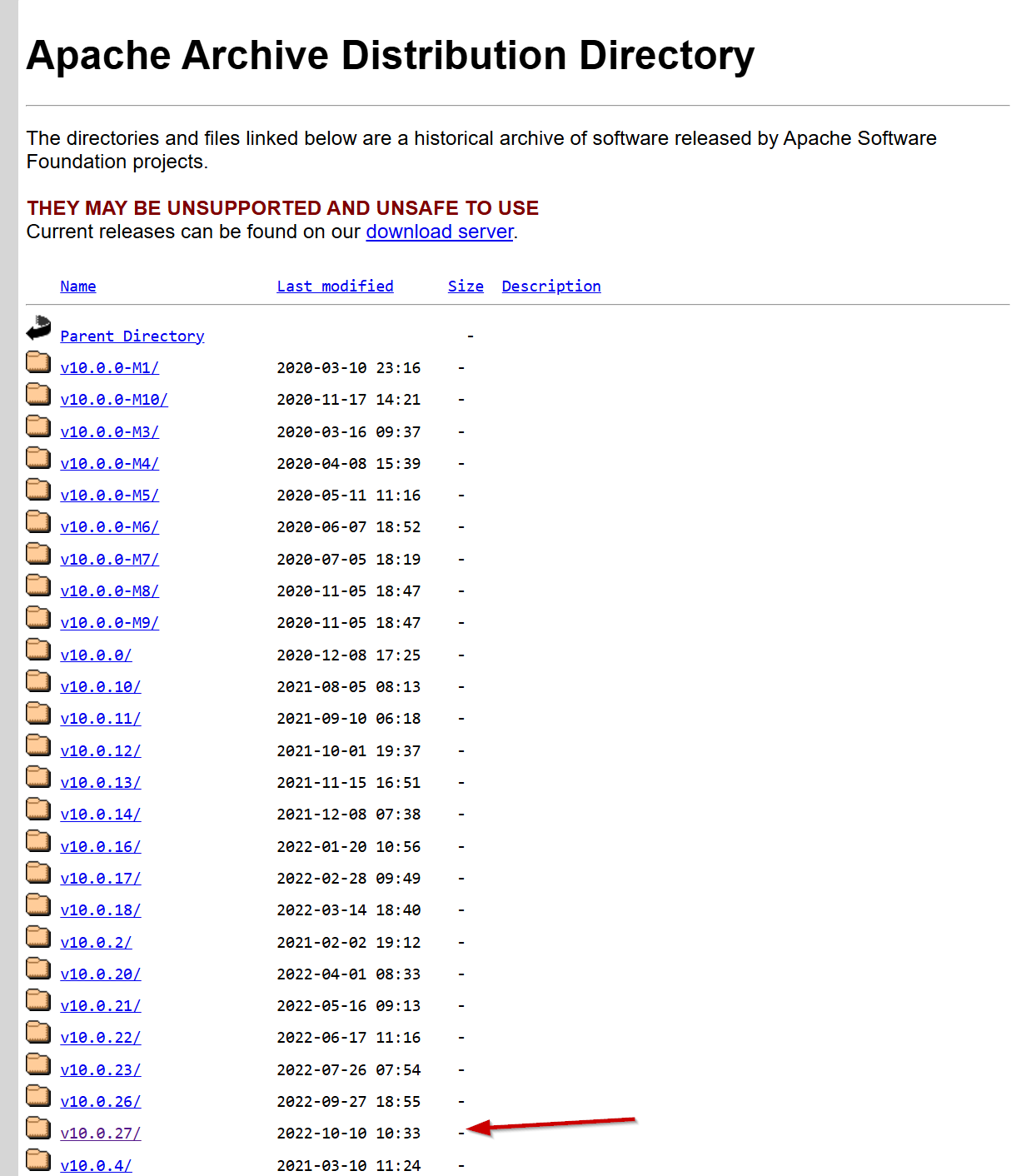Click folder icon next to v10.0.0-M1/
Screen dimensions: 1016x1176
(38, 362)
